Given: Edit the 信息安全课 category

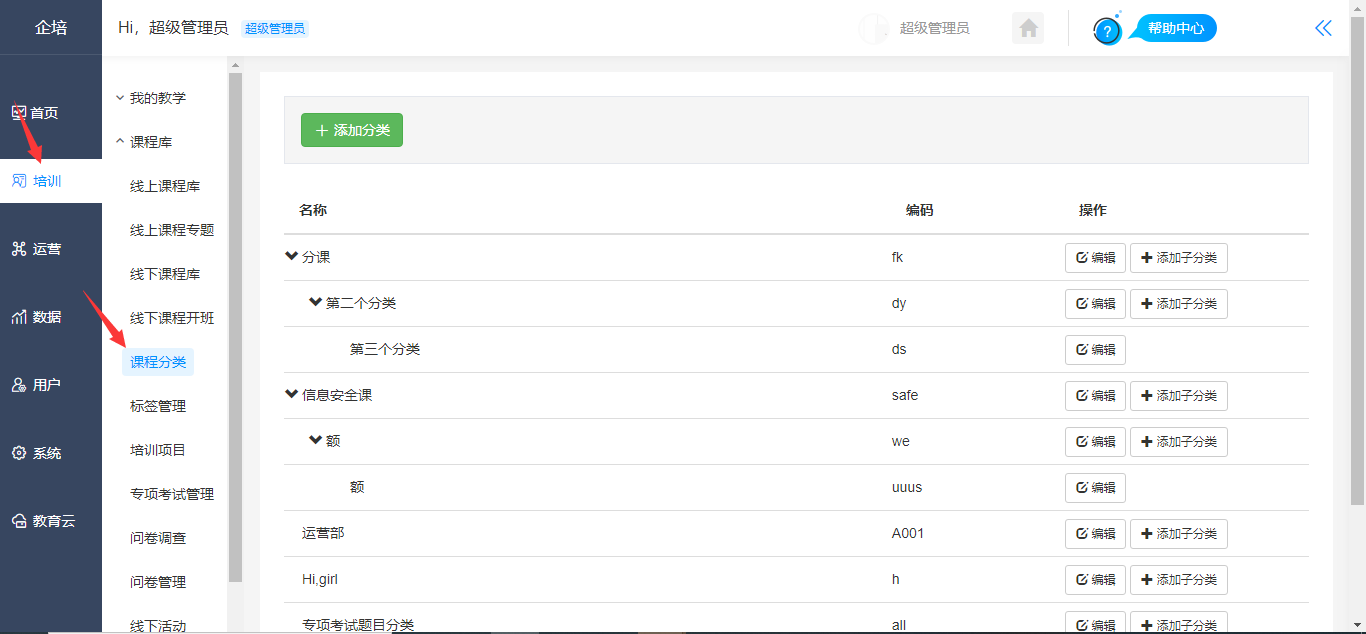Looking at the screenshot, I should point(1095,396).
